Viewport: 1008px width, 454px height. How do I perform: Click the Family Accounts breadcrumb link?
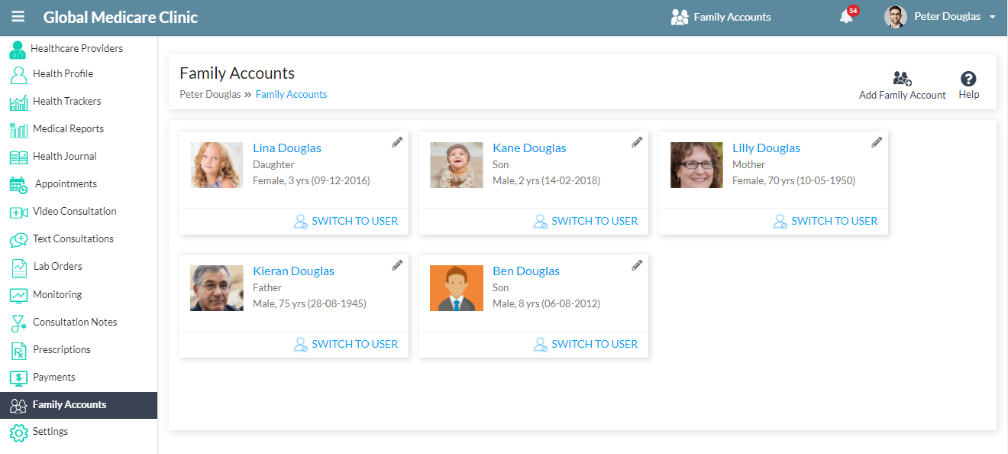pyautogui.click(x=291, y=94)
